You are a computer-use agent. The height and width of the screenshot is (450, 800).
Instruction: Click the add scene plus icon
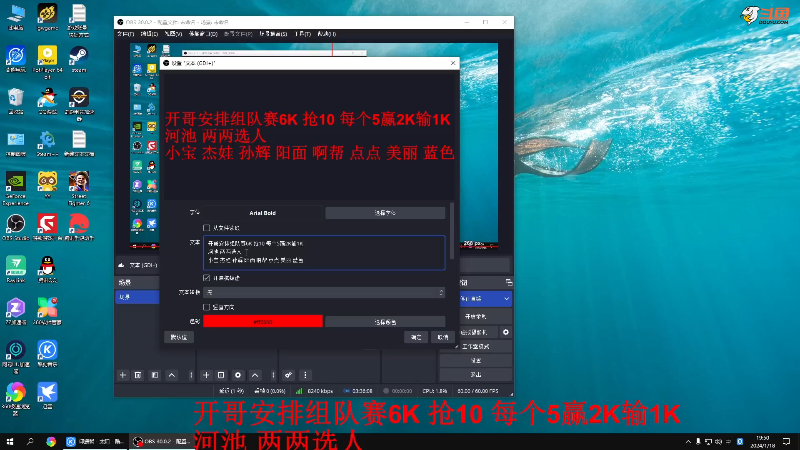122,375
